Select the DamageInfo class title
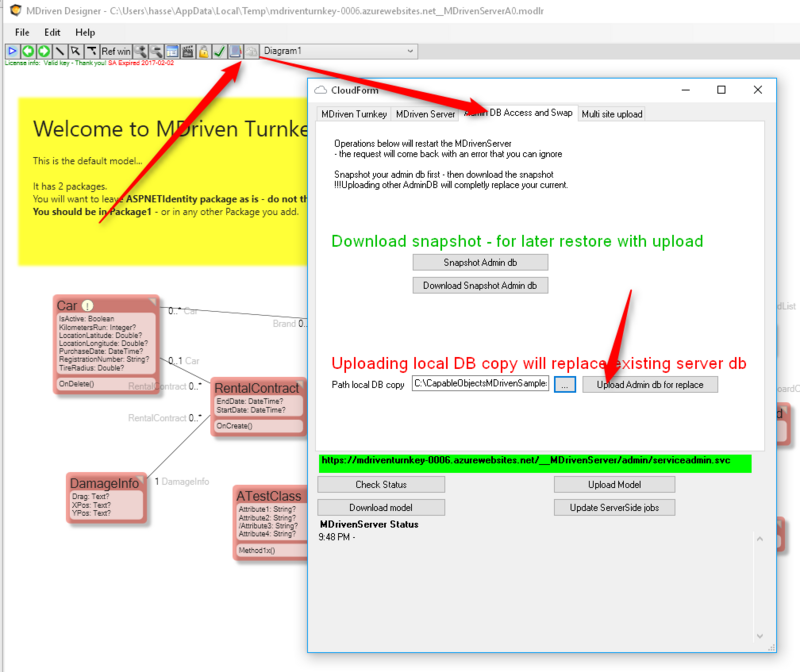This screenshot has height=672, width=800. click(104, 483)
